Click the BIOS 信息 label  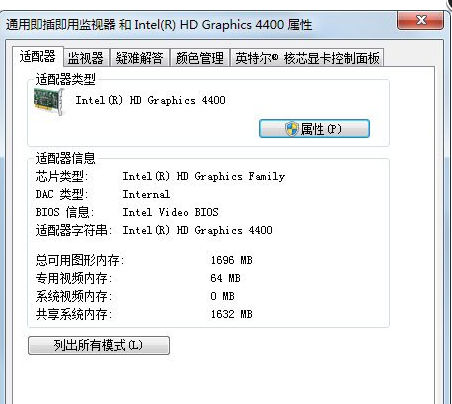click(65, 212)
